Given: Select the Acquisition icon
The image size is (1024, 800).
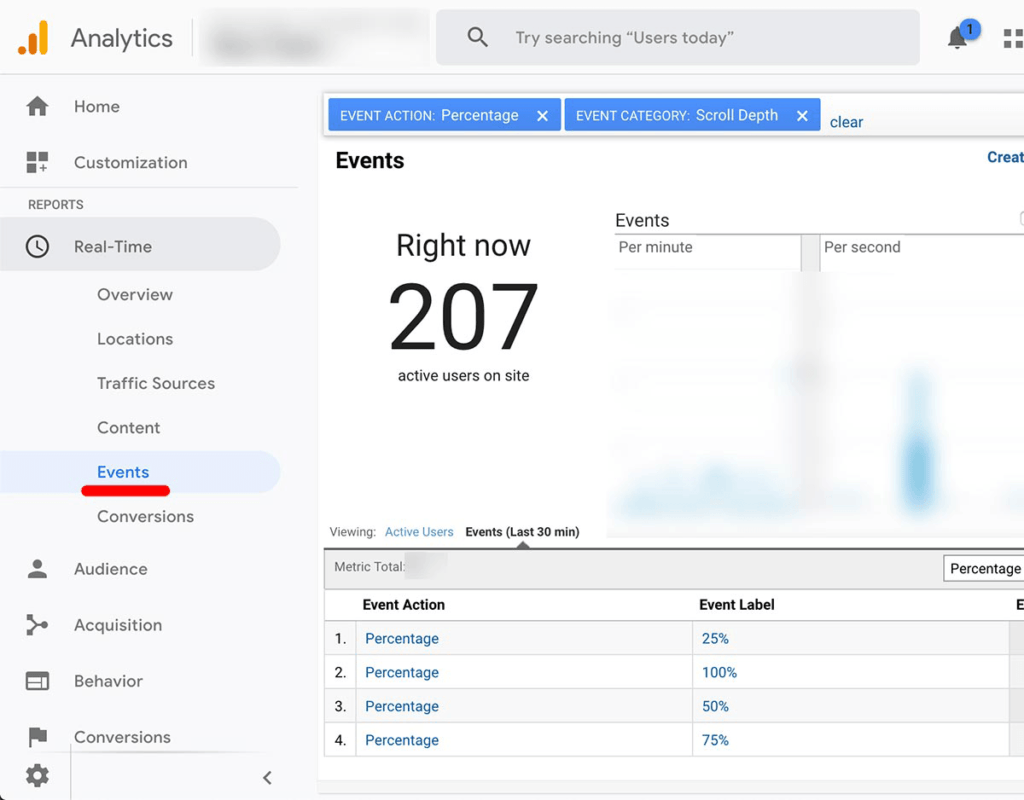Looking at the screenshot, I should click(37, 625).
